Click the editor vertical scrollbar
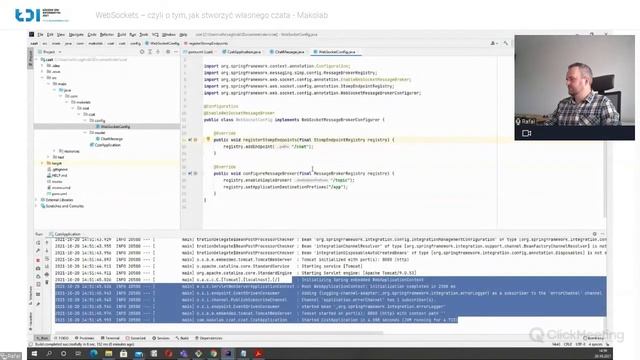Viewport: 640px width, 360px height. point(604,139)
